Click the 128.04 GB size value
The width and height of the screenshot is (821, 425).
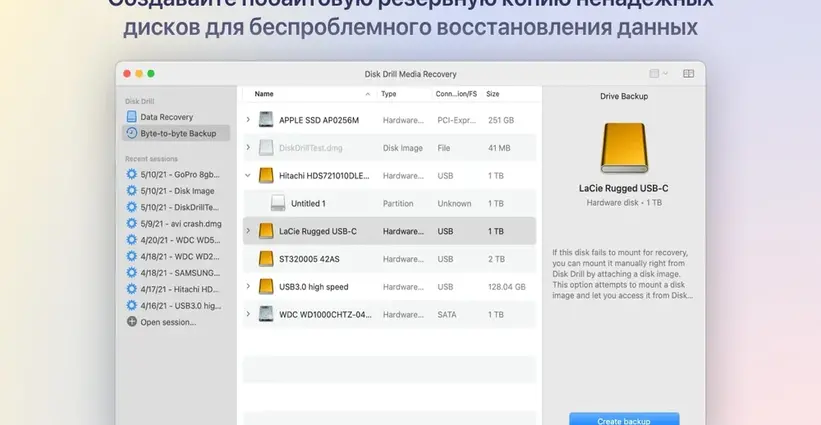pyautogui.click(x=506, y=287)
